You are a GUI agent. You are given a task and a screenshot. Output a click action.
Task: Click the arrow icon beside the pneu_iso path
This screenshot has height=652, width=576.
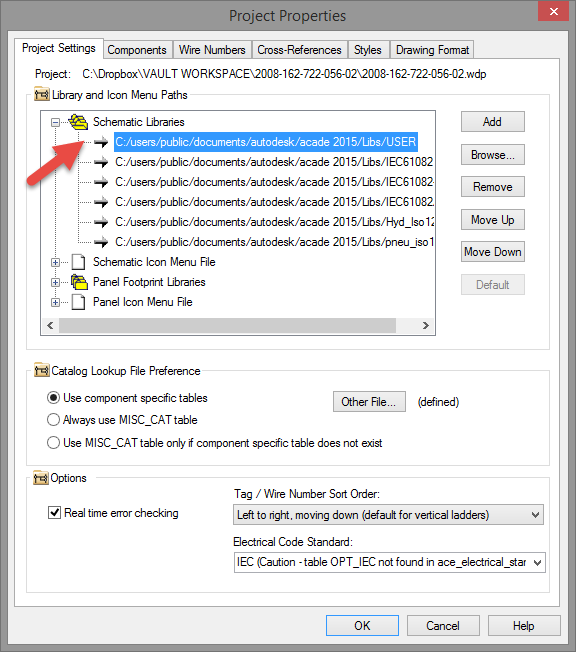(x=101, y=242)
